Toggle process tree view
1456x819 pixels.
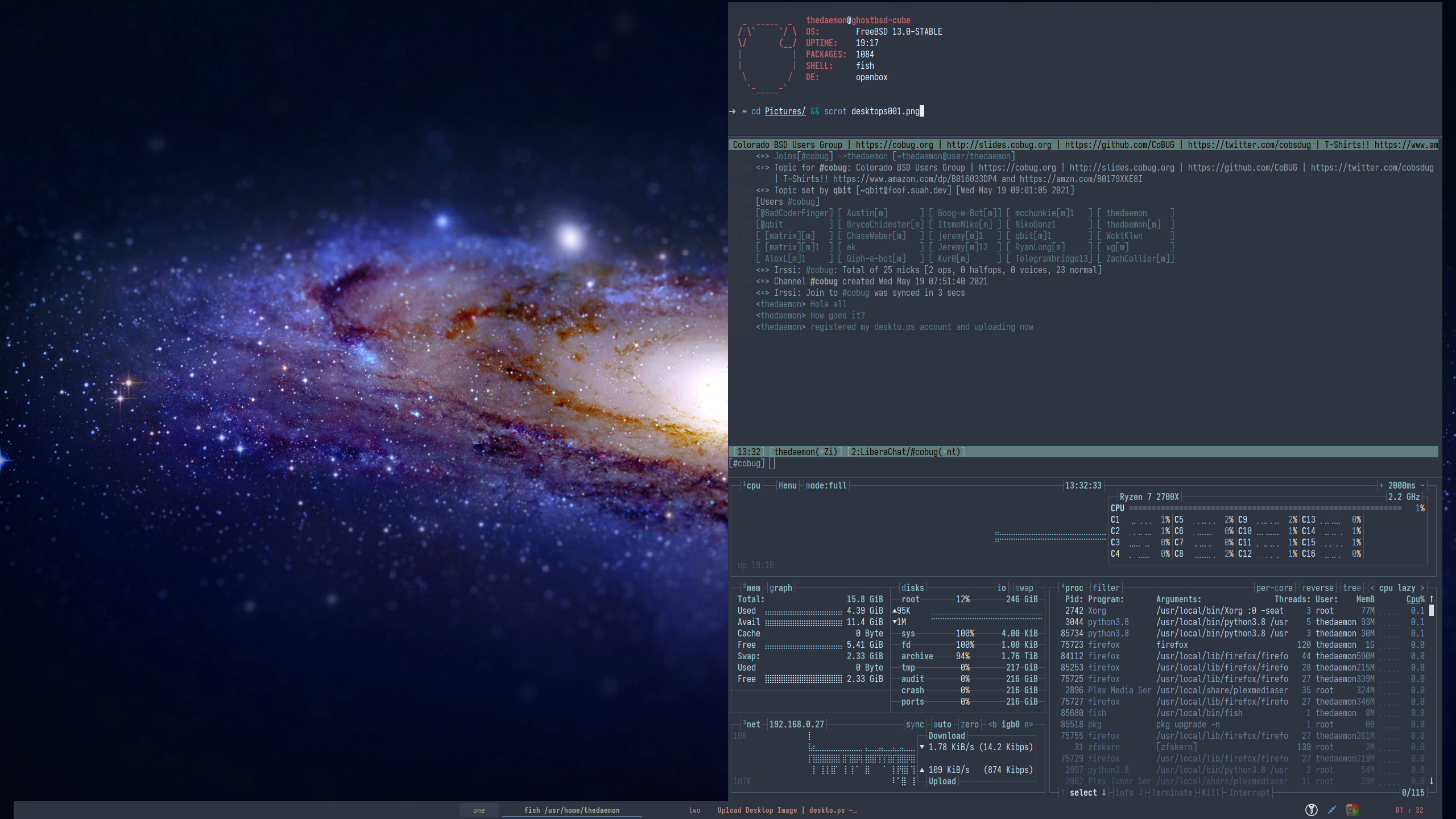pyautogui.click(x=1351, y=588)
